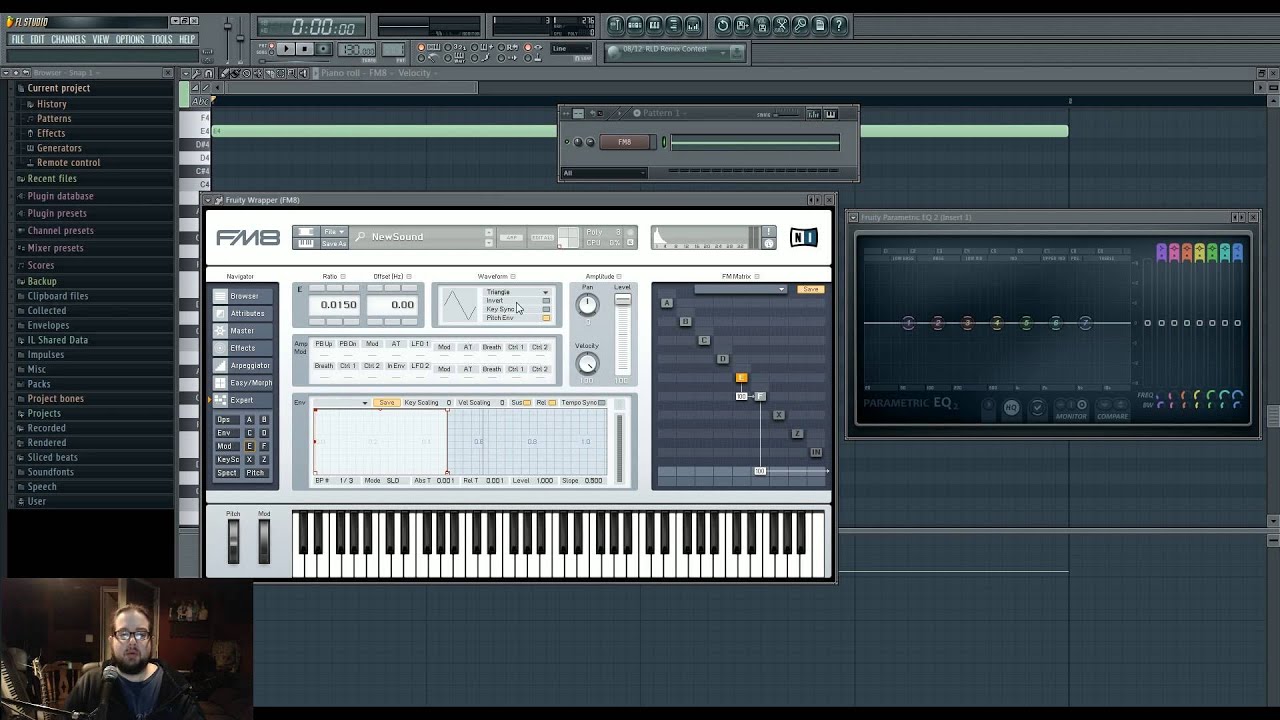This screenshot has width=1280, height=720.
Task: Open the CHANNELS menu
Action: (68, 39)
